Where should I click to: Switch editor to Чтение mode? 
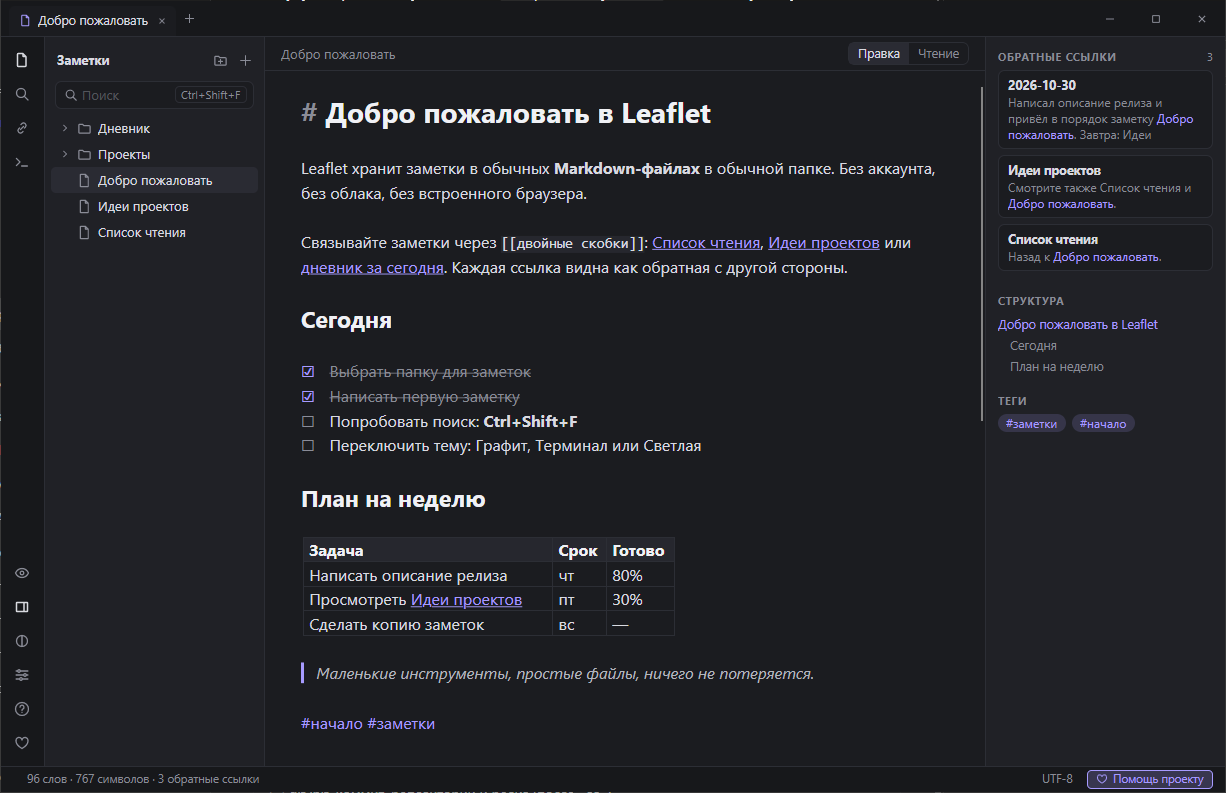[x=938, y=54]
